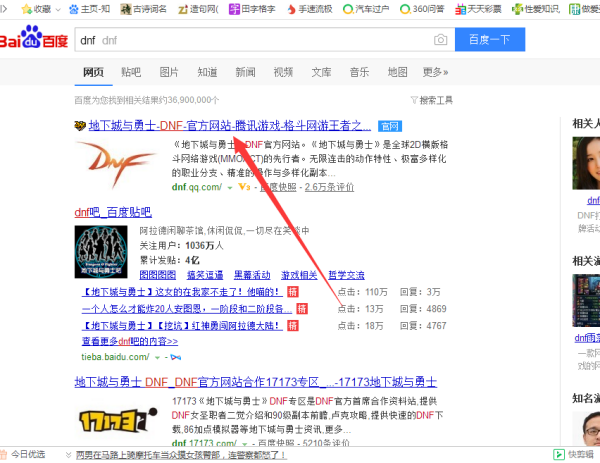Expand the chevron next to 今日优选
Screen dimensions: 600x463
pyautogui.click(x=68, y=455)
